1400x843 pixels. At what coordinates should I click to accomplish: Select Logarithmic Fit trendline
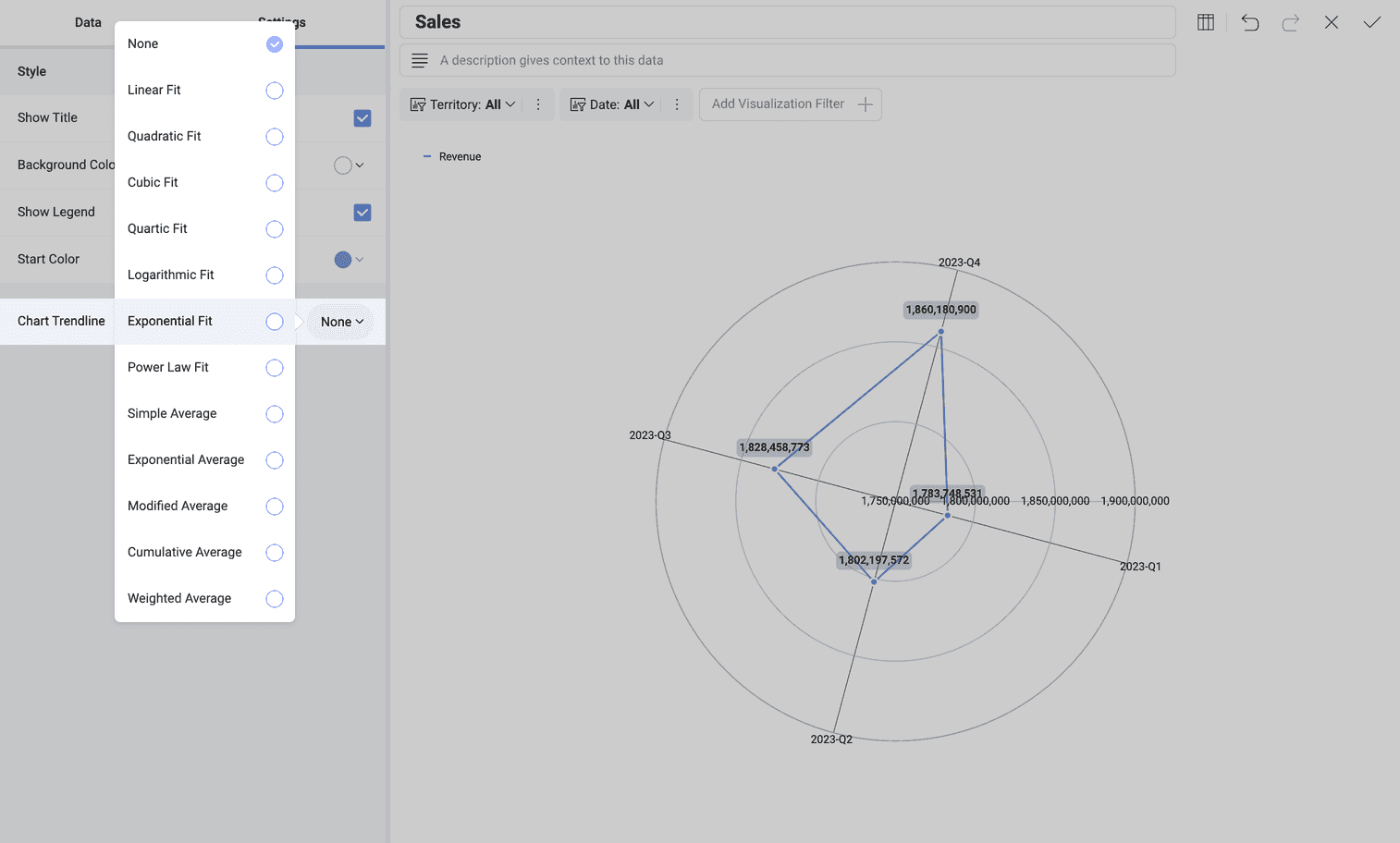(204, 275)
